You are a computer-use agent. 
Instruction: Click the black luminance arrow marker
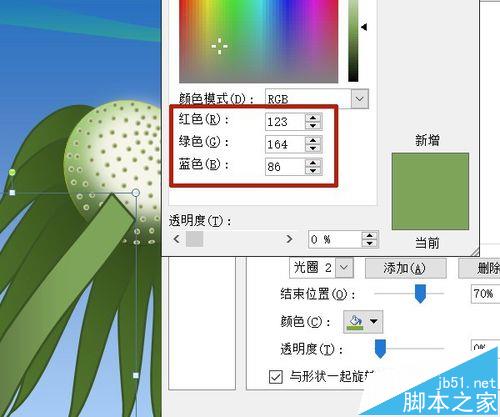pos(364,27)
